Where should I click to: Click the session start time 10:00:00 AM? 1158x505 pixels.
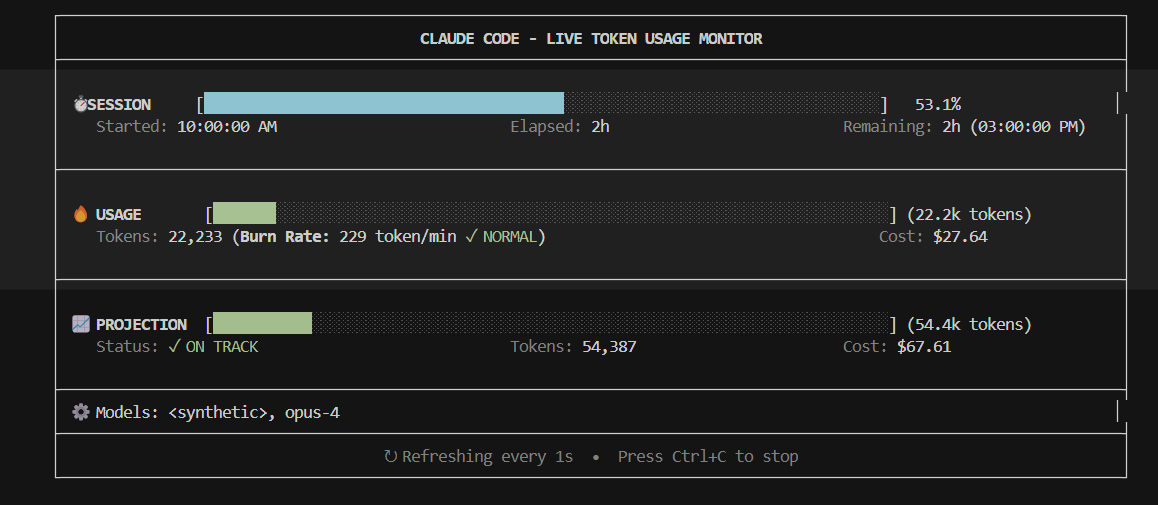(227, 126)
